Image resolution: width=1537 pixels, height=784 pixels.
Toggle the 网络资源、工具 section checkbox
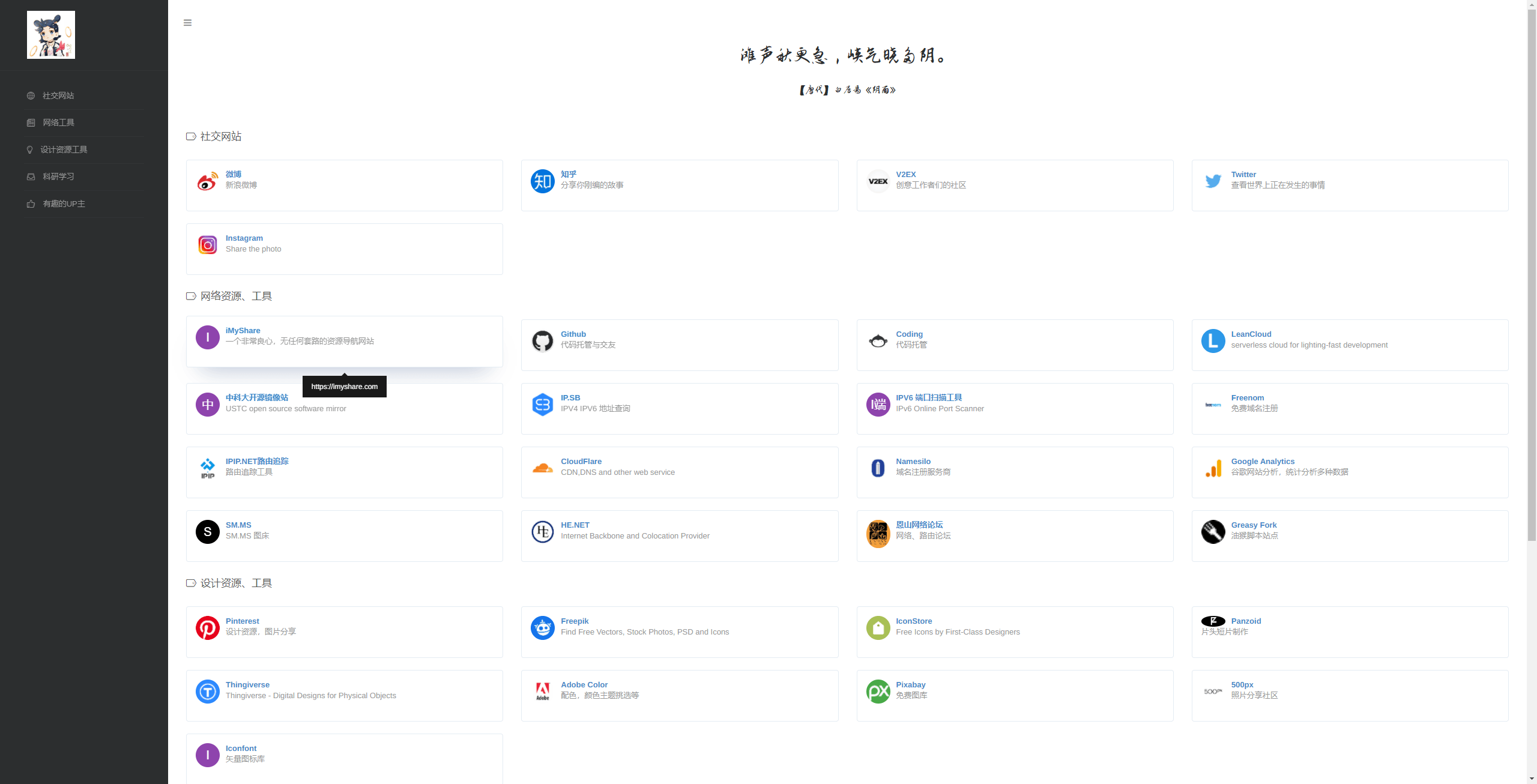point(189,296)
